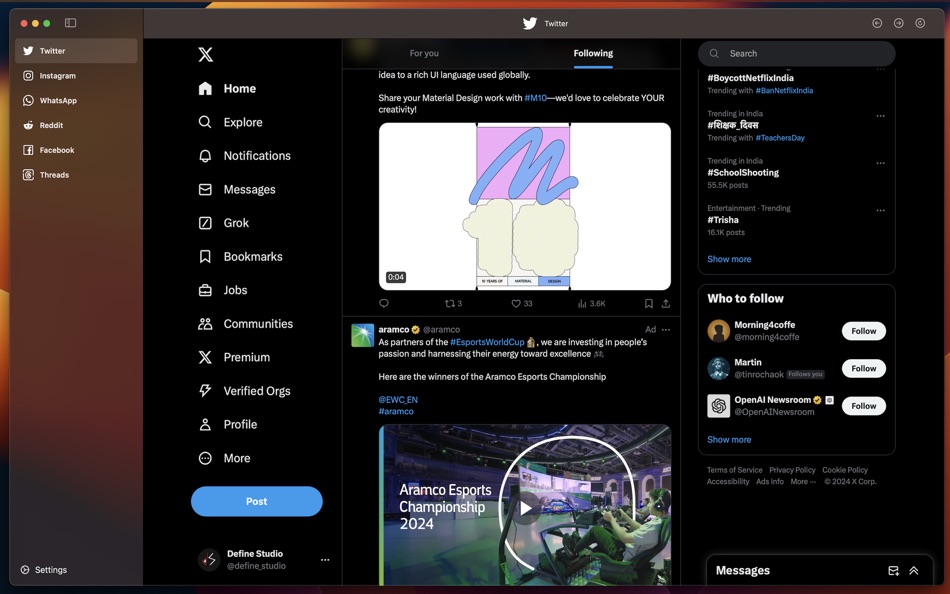
Task: Play the Material Design M10 video
Action: pos(525,207)
